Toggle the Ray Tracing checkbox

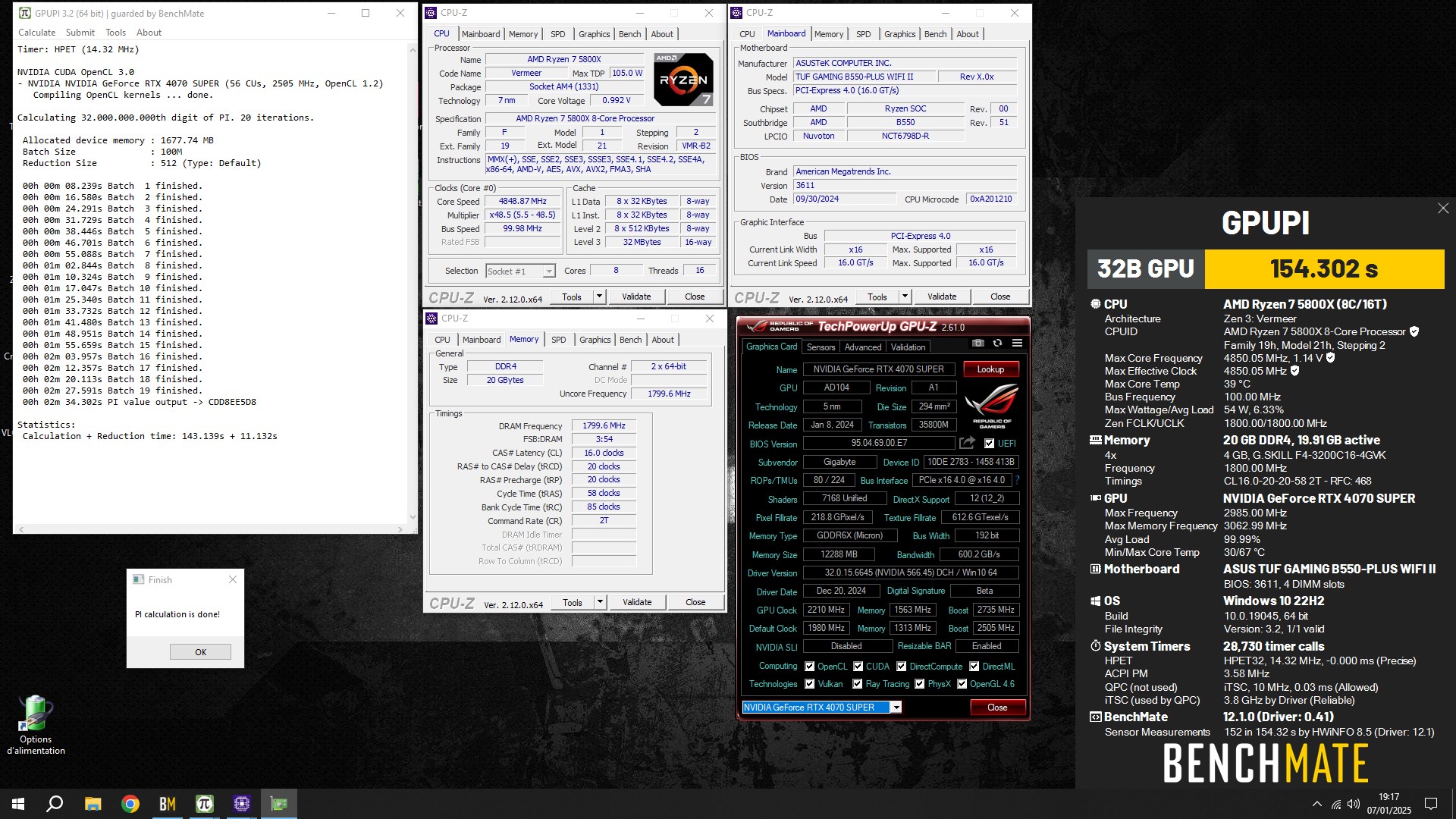(x=857, y=684)
